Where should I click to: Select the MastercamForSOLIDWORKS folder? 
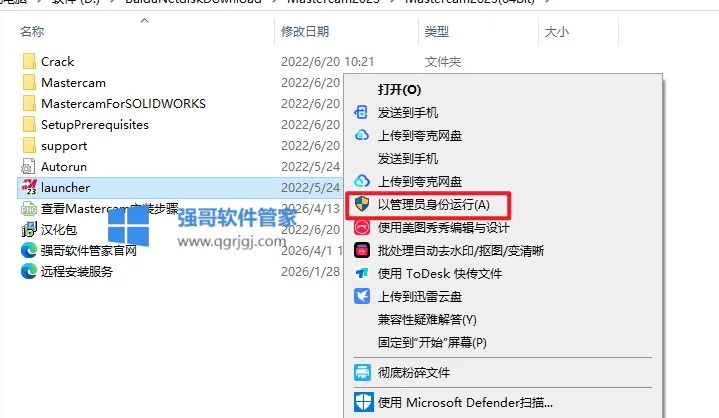(123, 104)
